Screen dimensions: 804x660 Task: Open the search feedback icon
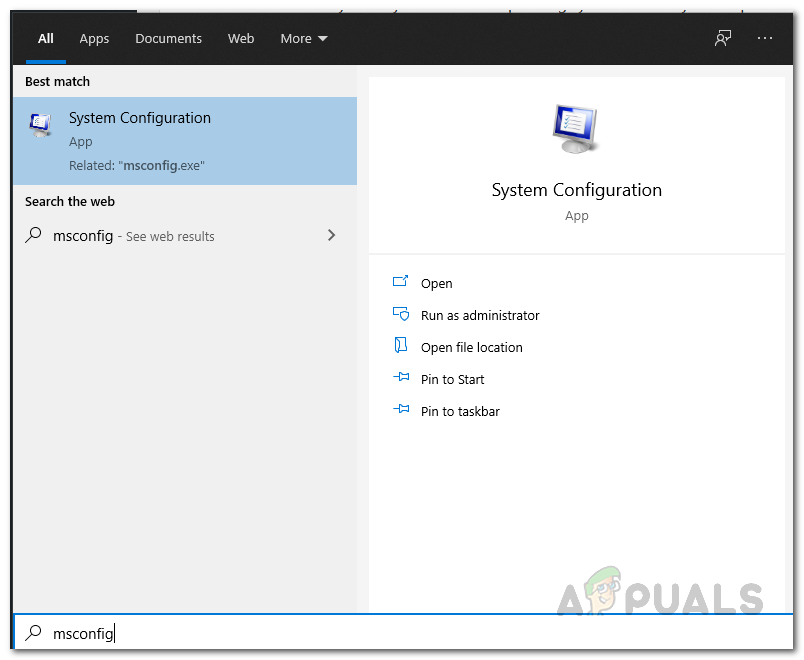[723, 38]
